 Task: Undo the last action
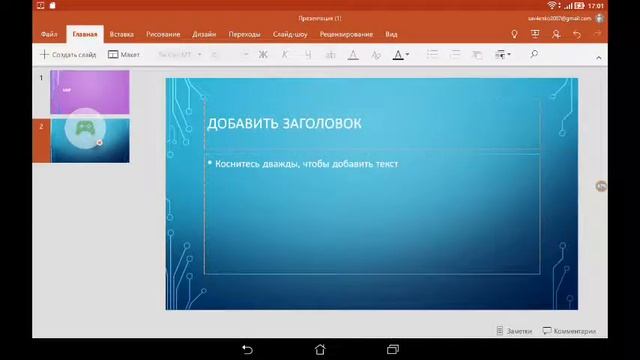[577, 35]
